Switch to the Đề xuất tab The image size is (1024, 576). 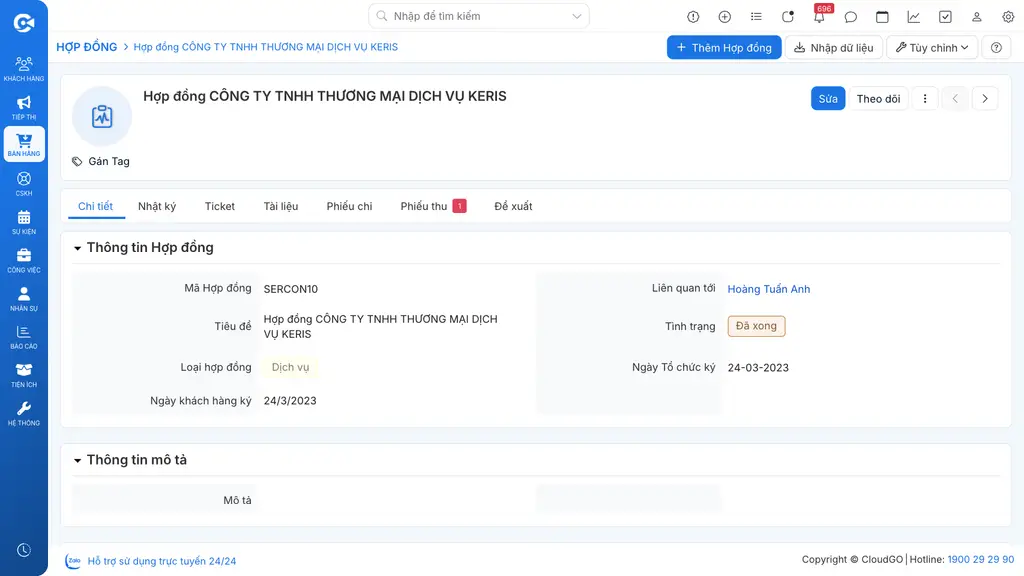513,206
